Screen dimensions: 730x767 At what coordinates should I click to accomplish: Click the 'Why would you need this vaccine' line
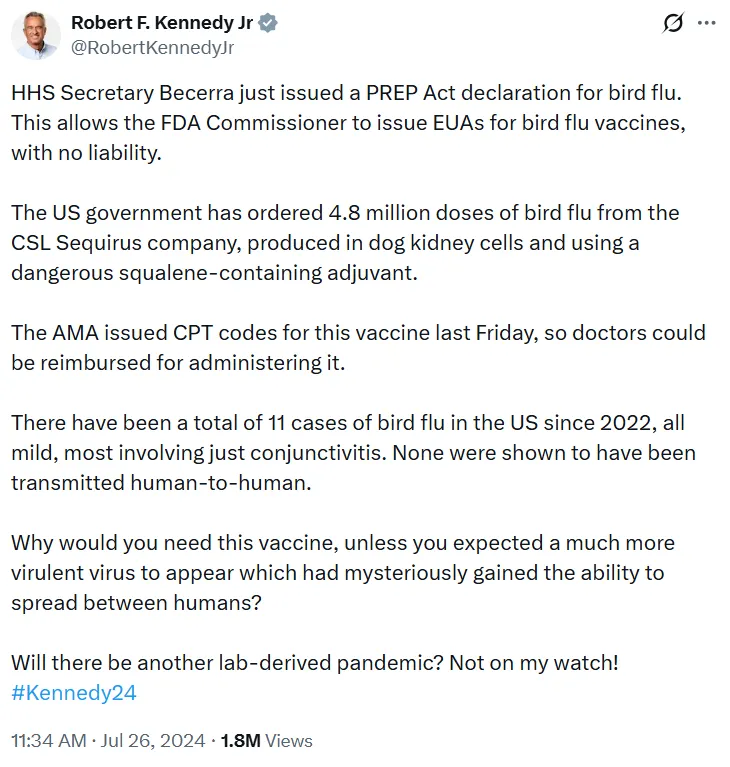pos(343,543)
